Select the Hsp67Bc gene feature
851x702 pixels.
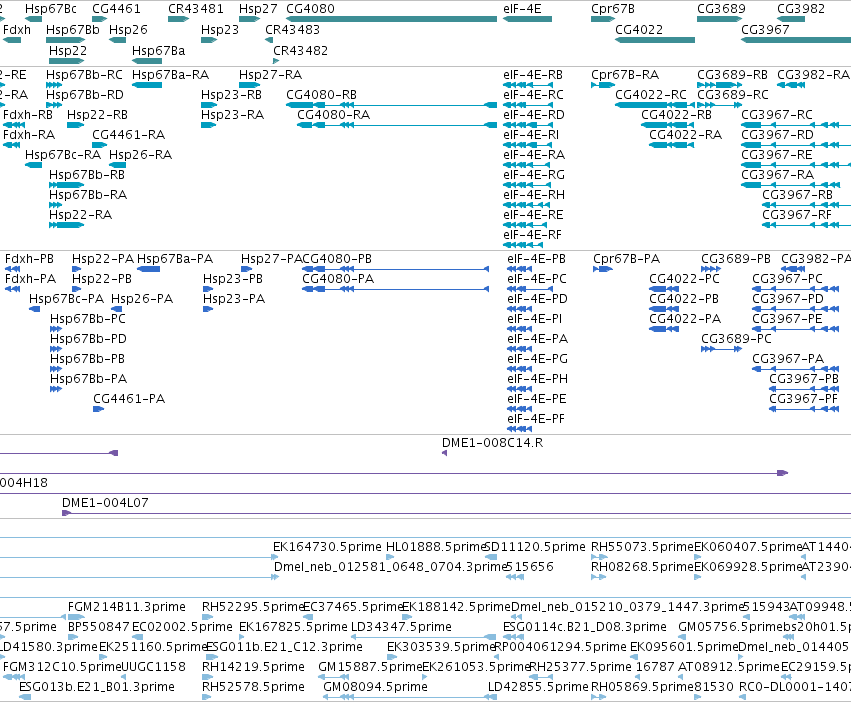point(34,19)
